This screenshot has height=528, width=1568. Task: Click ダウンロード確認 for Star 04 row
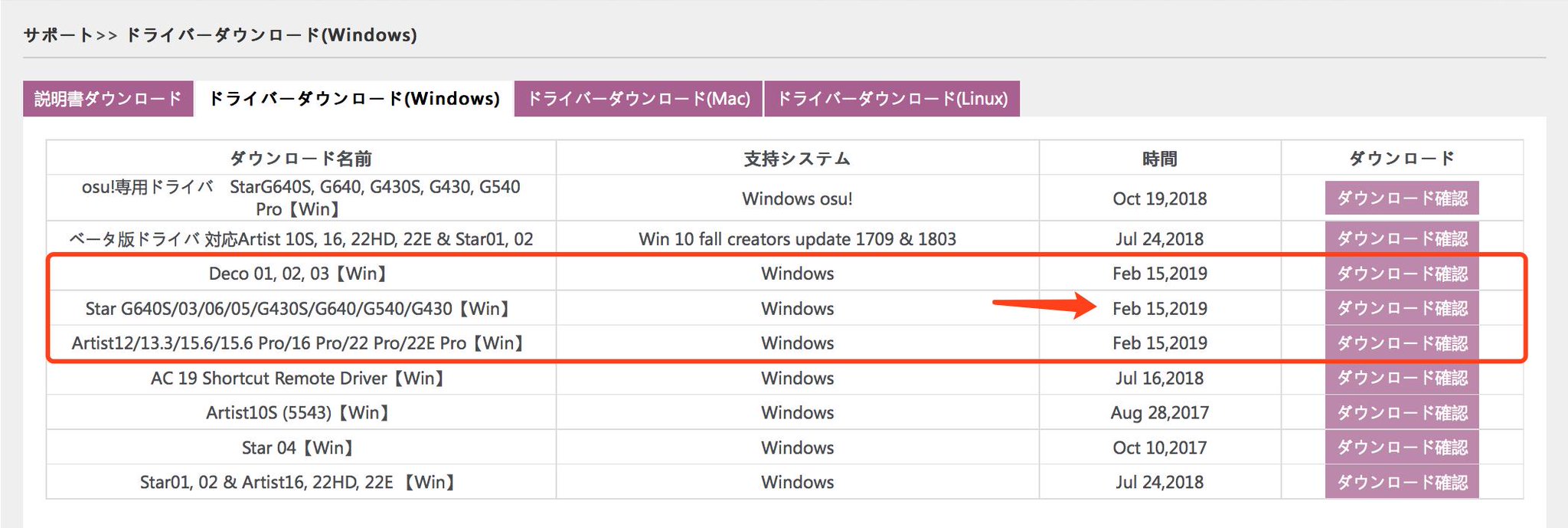coord(1402,448)
